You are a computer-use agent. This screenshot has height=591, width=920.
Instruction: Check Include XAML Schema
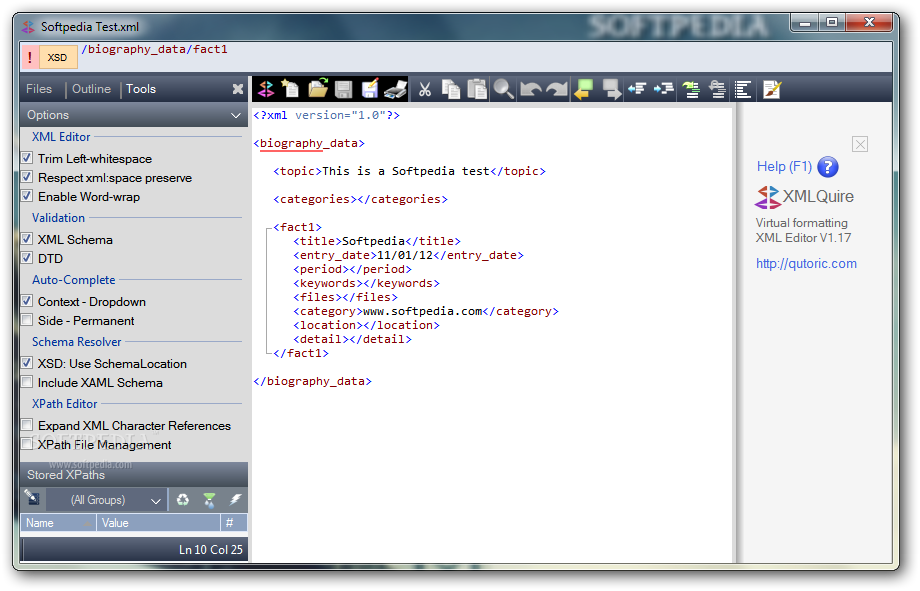[x=27, y=382]
